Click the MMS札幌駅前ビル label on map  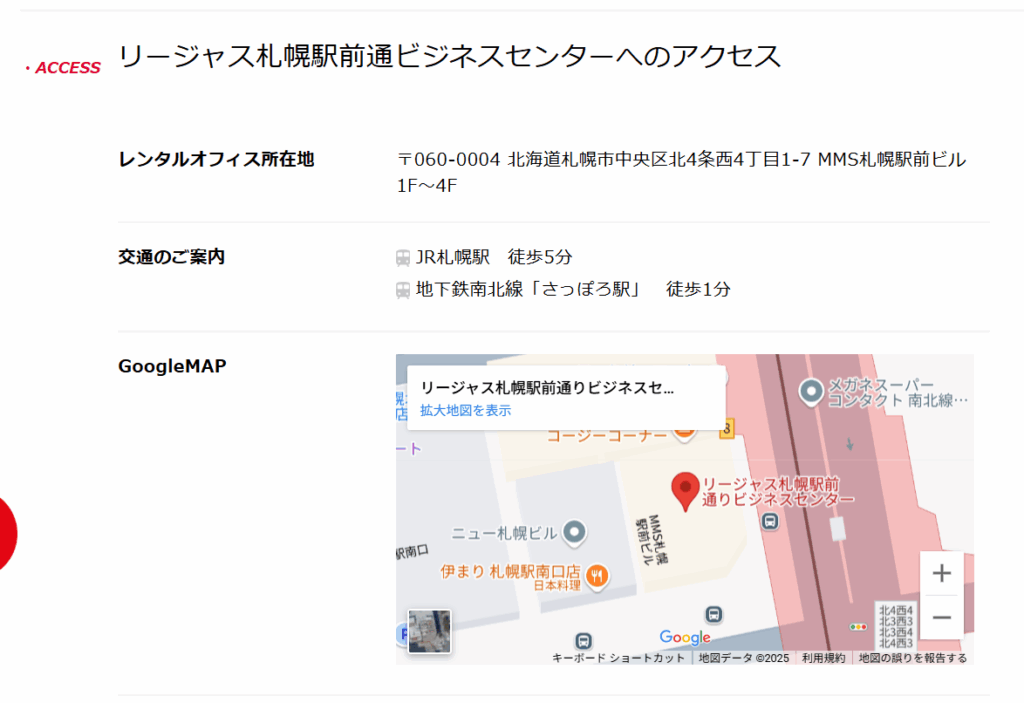(x=652, y=540)
